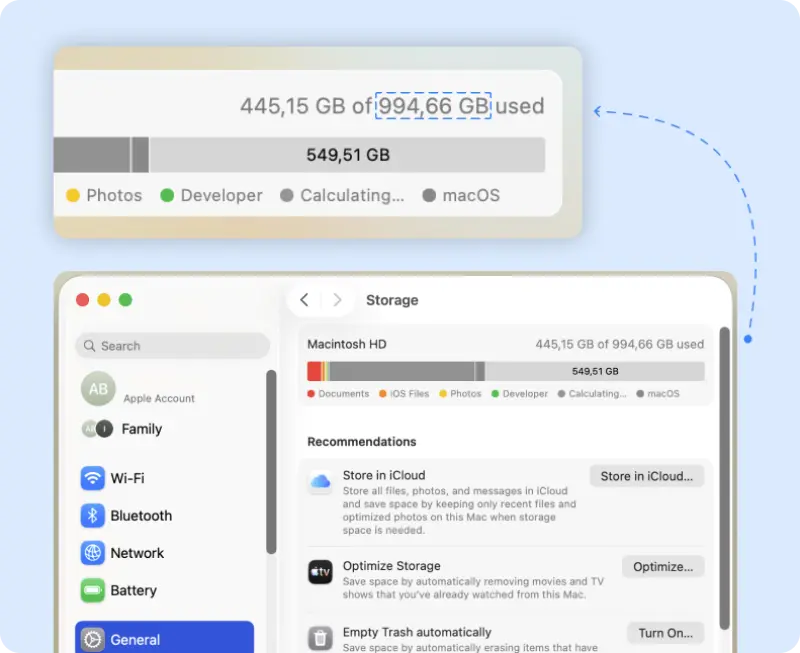Click the gray used segment of Macintosh HD bar
Viewport: 800px width, 653px height.
coord(402,371)
